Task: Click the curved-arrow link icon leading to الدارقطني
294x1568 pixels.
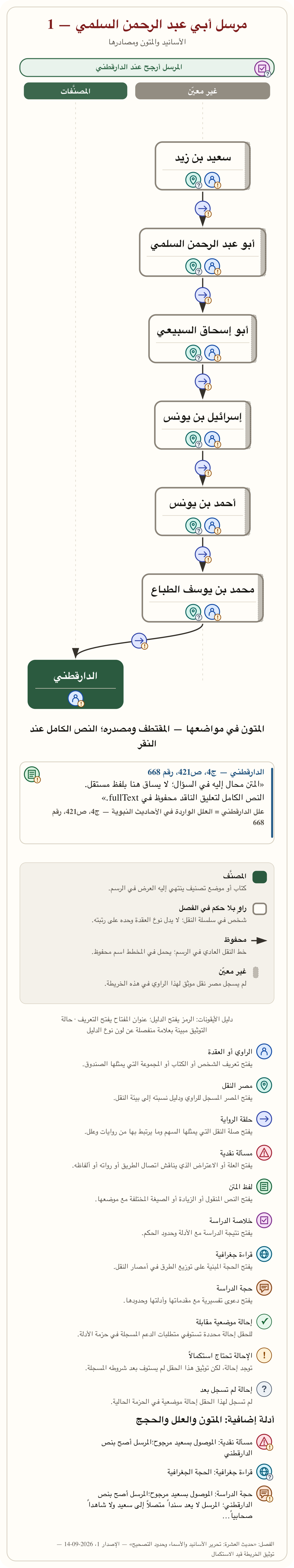Action: tap(139, 640)
